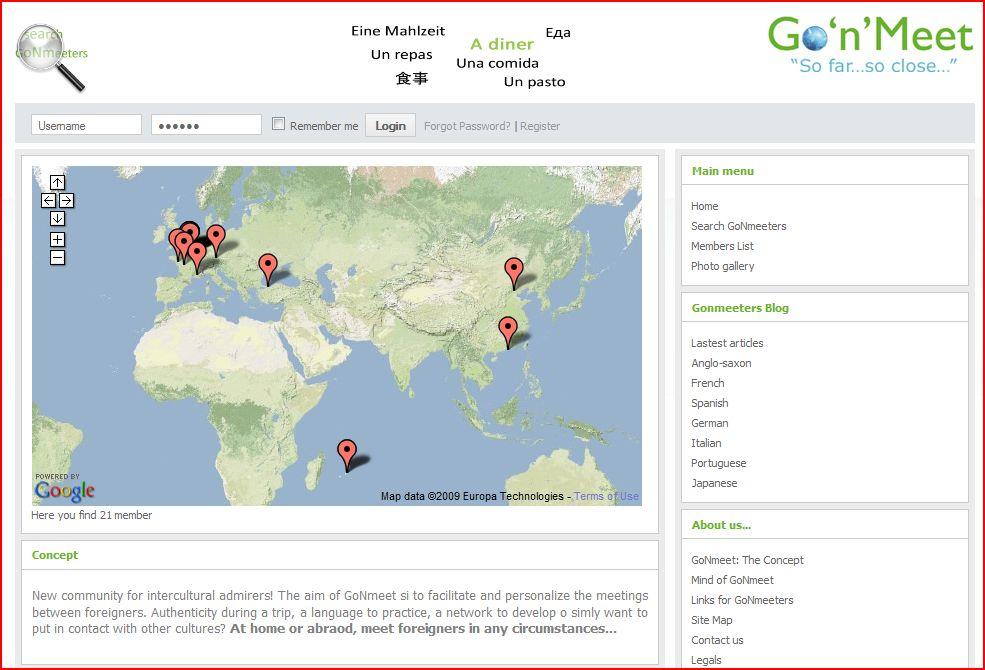Click the 'Eine Mahlzeit' header text
This screenshot has width=985, height=670.
[398, 31]
